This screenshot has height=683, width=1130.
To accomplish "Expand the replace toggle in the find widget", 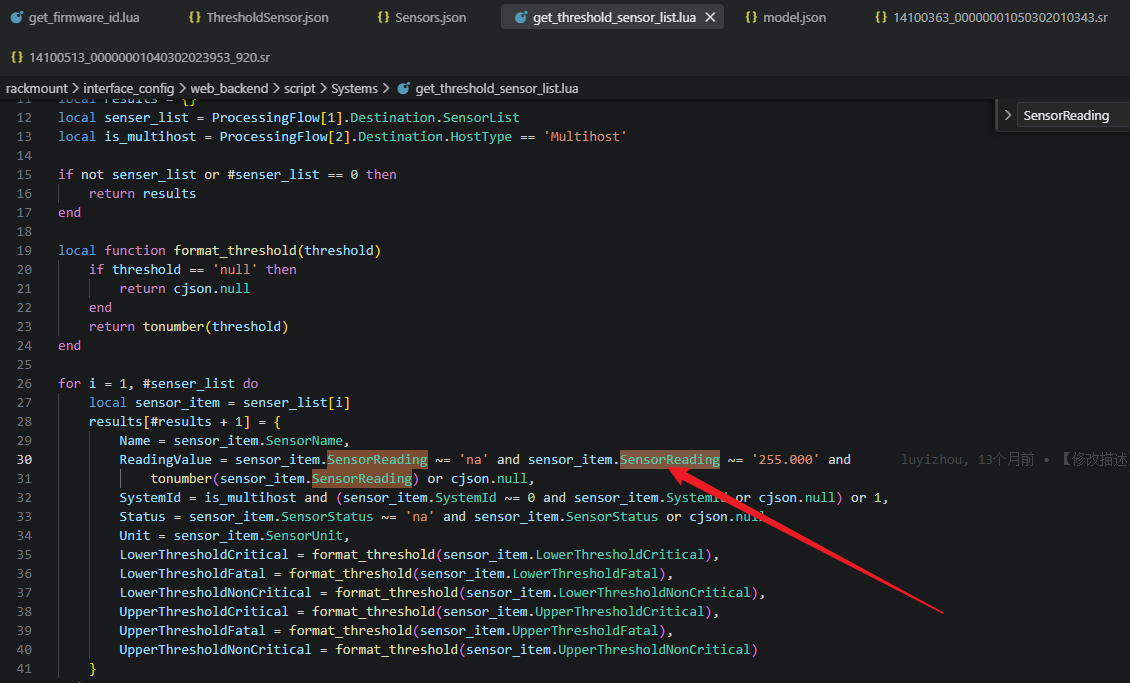I will point(1007,115).
